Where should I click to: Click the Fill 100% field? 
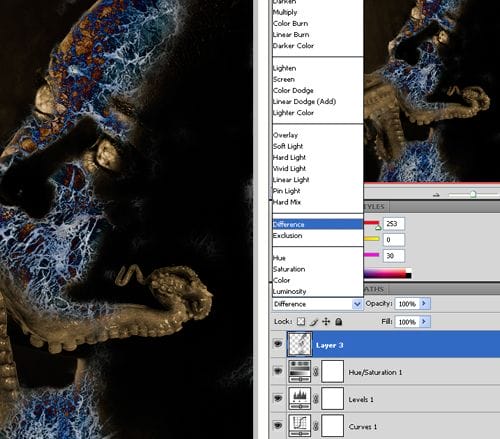407,322
